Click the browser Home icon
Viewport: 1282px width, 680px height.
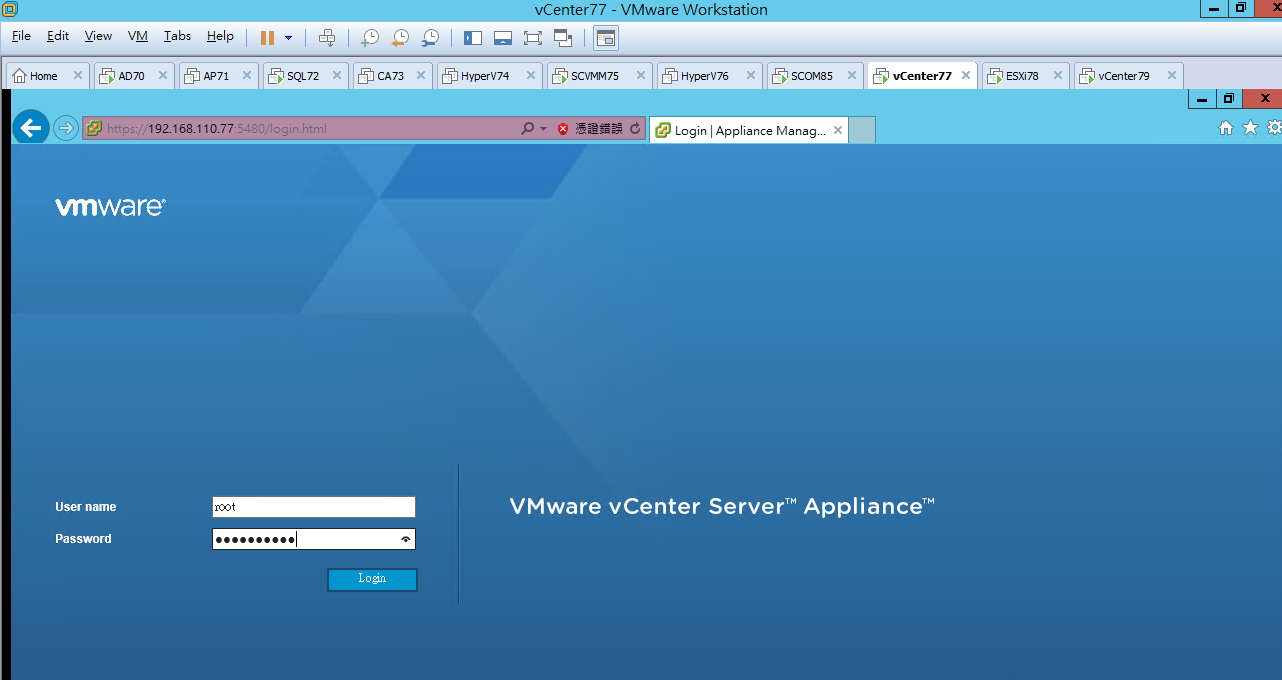(x=1226, y=128)
